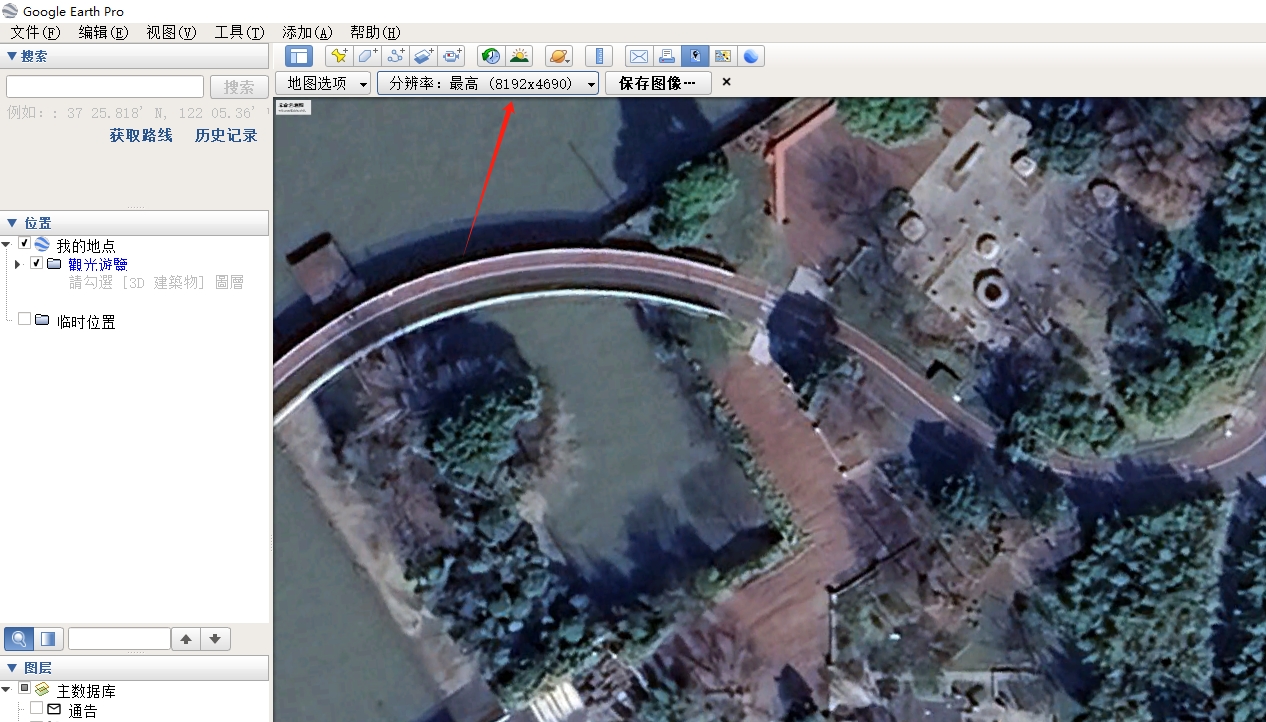The height and width of the screenshot is (722, 1266).
Task: Open the 地图选项 dropdown
Action: click(324, 83)
